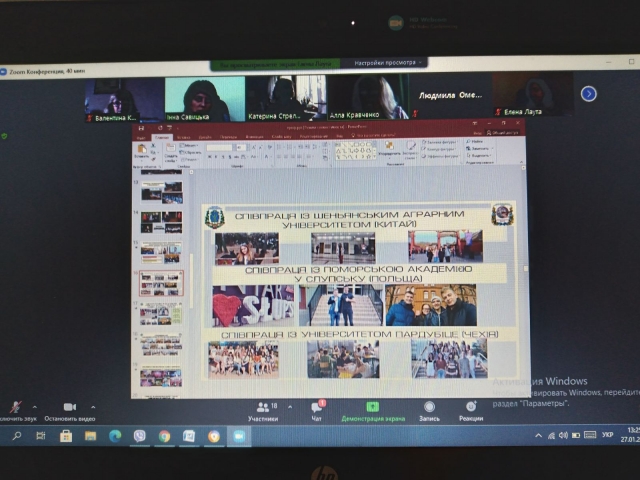Select slide 14 thumbnail
Viewport: 640px width, 480px height.
pos(162,222)
